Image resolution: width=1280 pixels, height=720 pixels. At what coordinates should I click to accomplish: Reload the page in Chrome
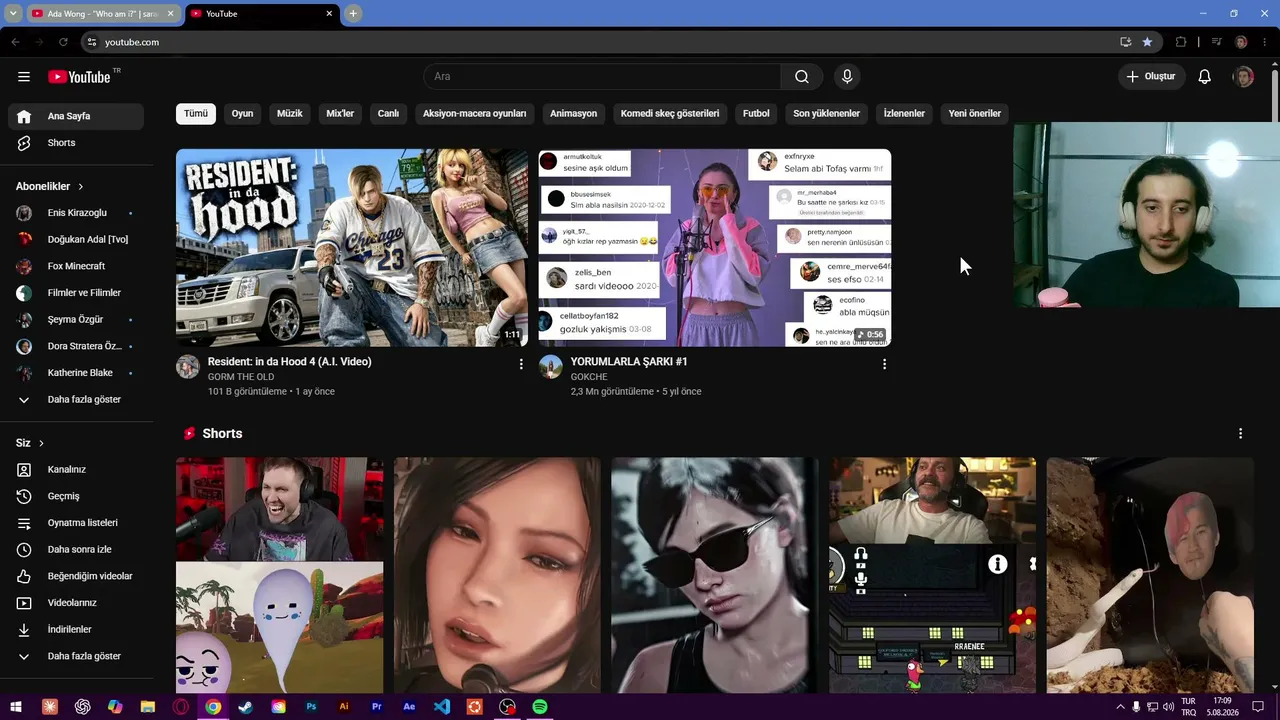pos(63,42)
